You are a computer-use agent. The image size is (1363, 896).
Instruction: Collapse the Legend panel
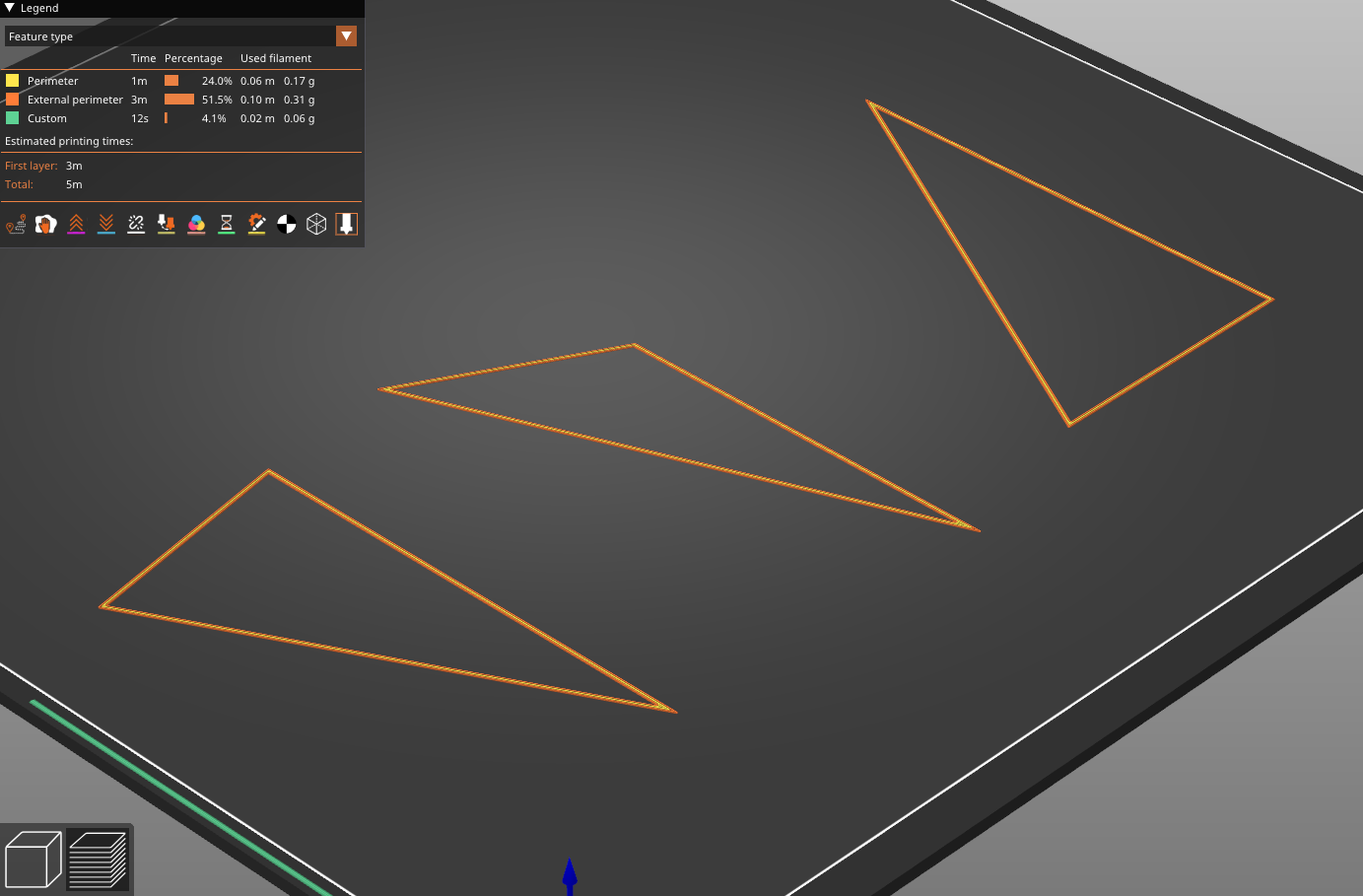click(x=8, y=8)
